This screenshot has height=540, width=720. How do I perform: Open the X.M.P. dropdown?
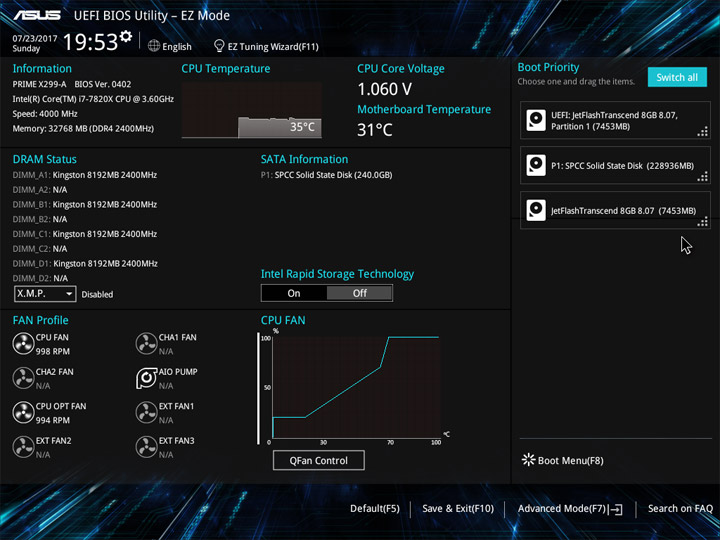click(45, 294)
